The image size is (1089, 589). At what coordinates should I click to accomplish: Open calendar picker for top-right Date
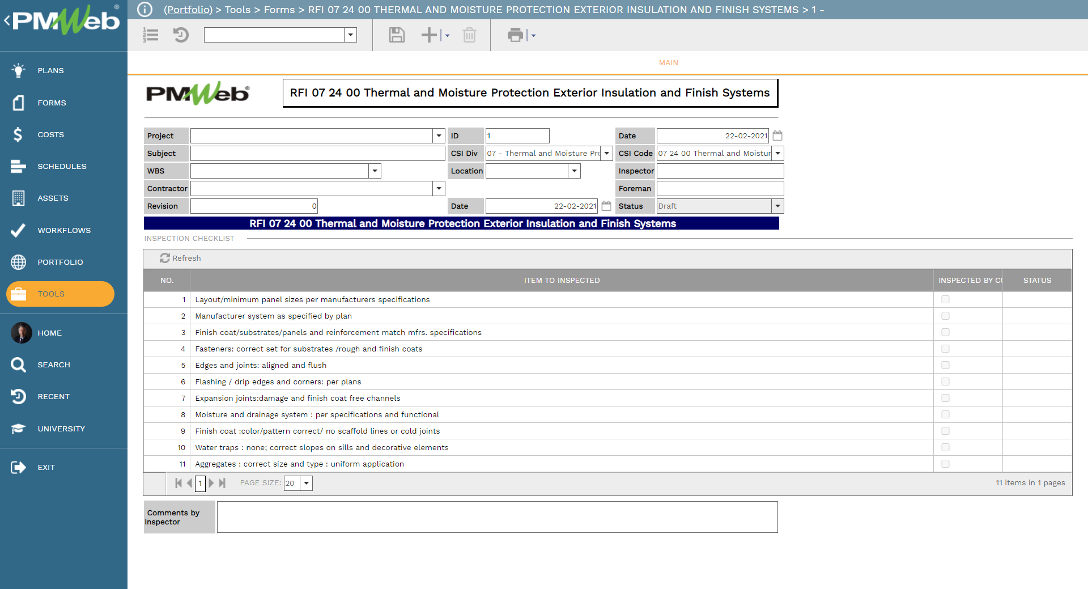click(x=778, y=135)
